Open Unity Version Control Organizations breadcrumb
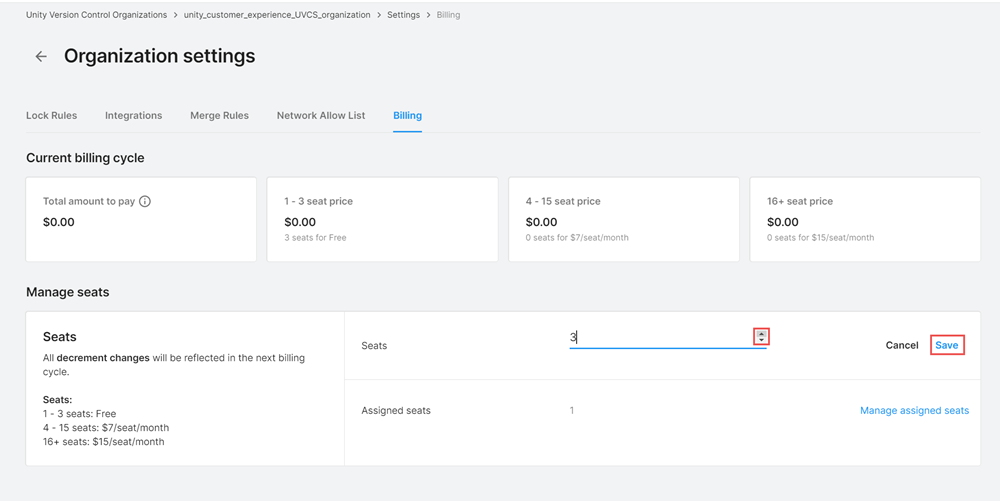The image size is (1000, 501). (98, 15)
